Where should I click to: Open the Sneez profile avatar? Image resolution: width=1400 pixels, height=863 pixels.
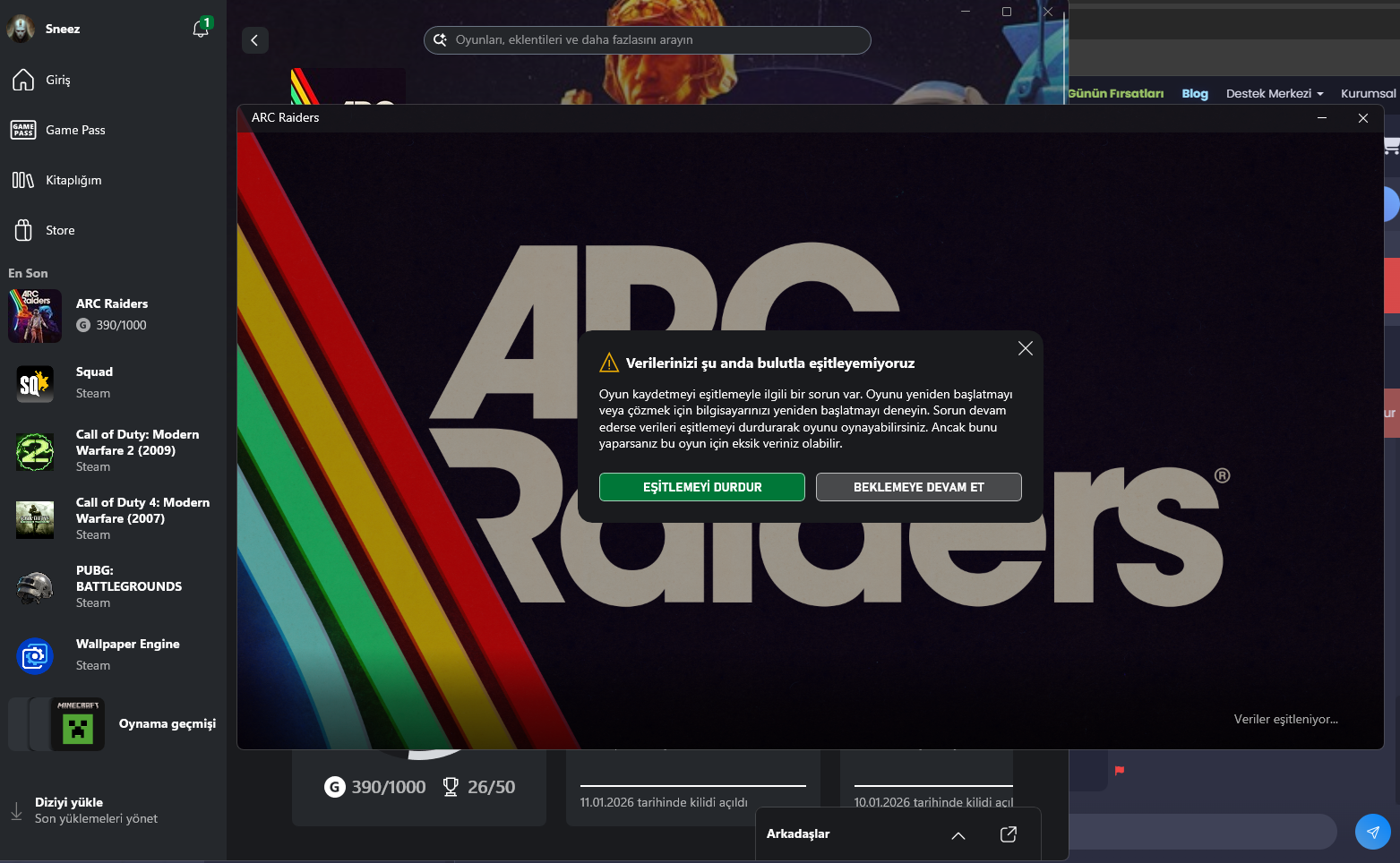point(21,29)
